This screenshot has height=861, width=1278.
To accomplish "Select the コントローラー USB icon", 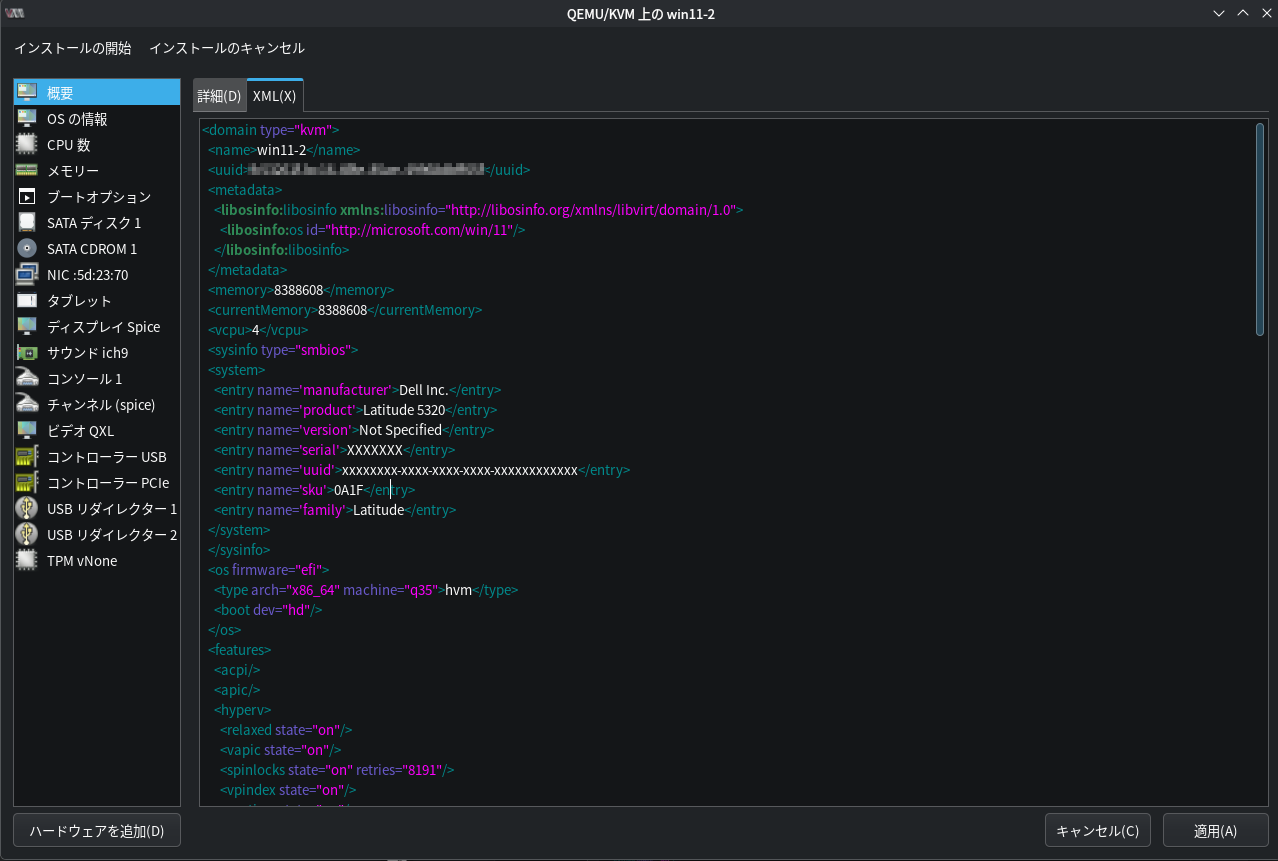I will coord(27,457).
